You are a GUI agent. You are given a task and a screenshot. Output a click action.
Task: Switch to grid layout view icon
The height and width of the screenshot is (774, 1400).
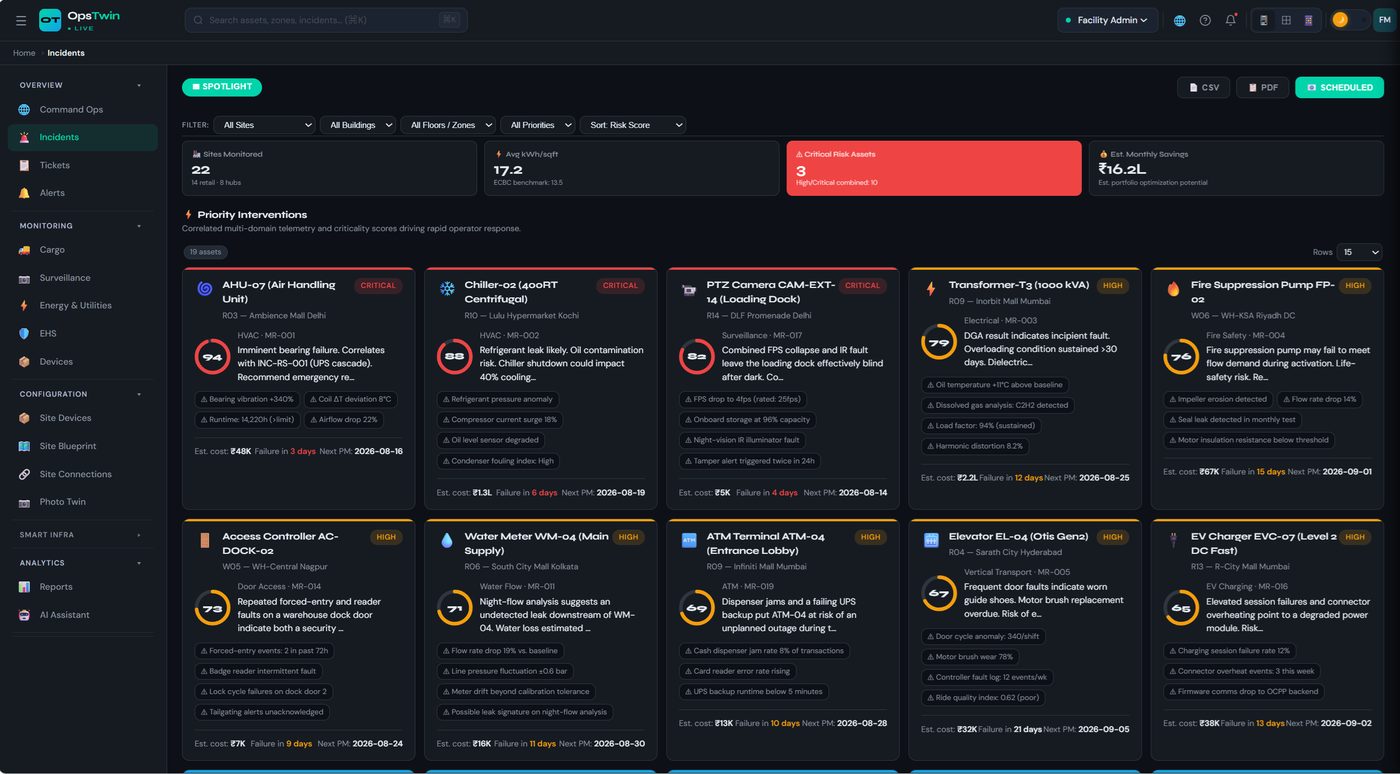(1286, 20)
